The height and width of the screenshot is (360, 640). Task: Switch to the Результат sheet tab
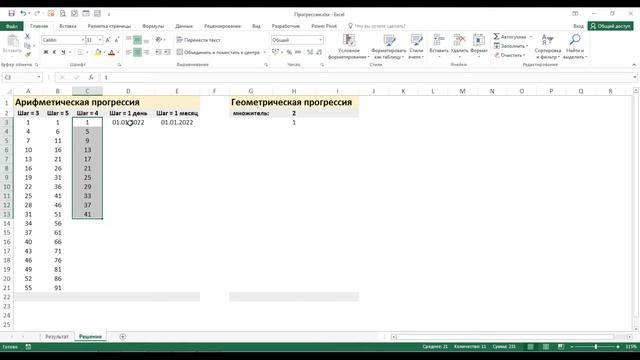point(57,337)
